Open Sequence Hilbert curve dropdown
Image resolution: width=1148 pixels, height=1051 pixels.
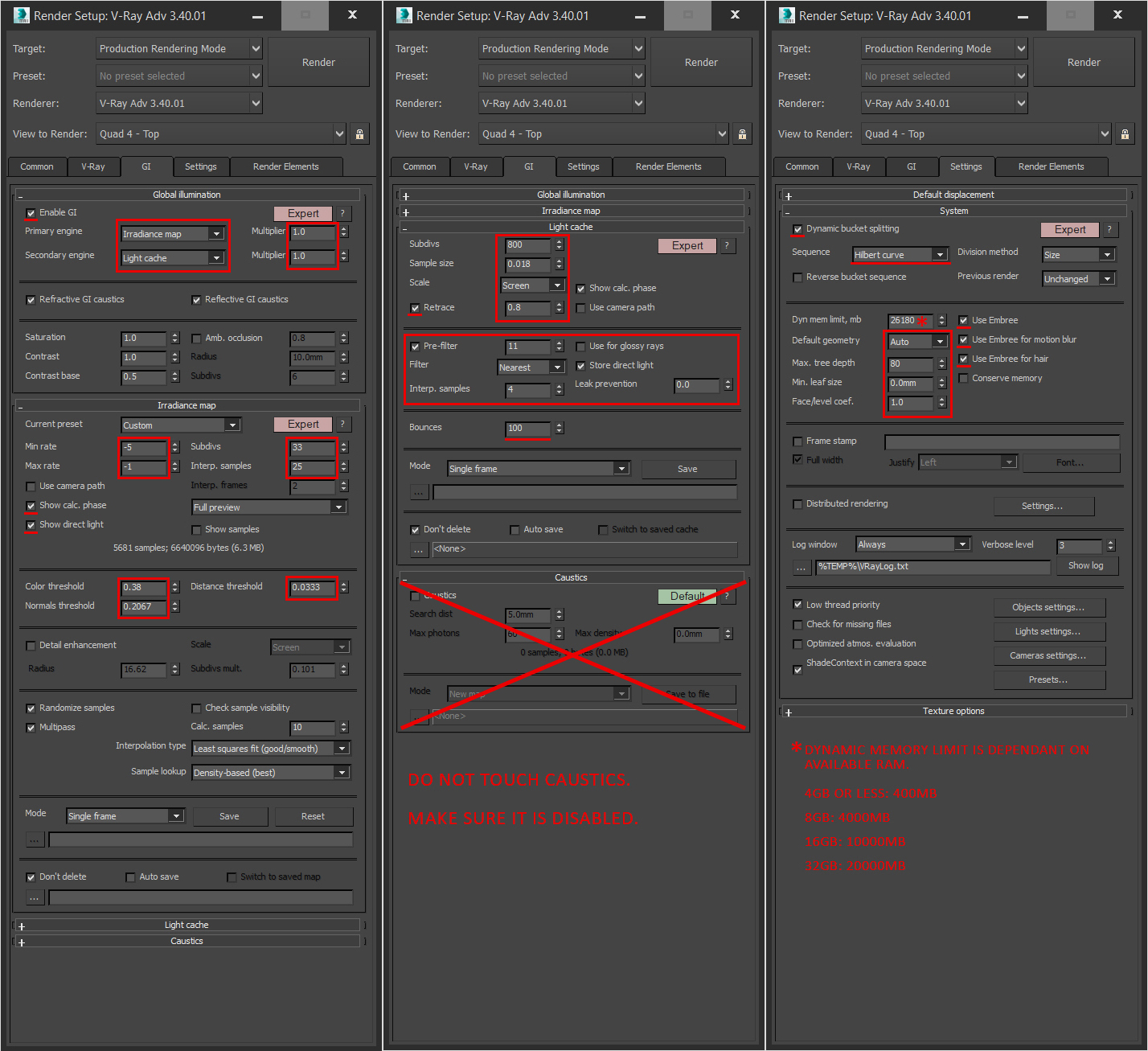pyautogui.click(x=900, y=255)
